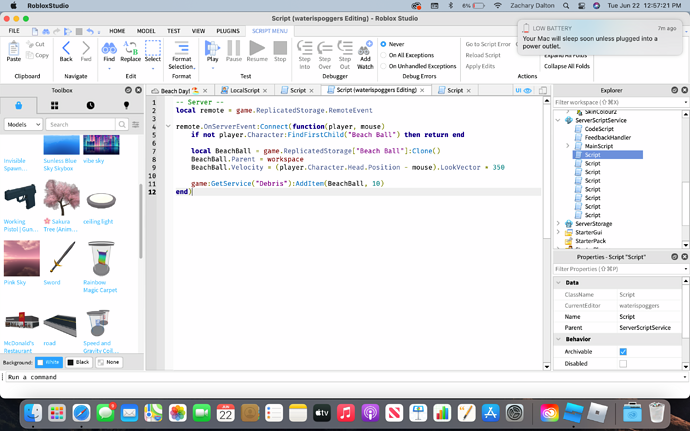Open Toolbox search filter options icon

coord(136,125)
